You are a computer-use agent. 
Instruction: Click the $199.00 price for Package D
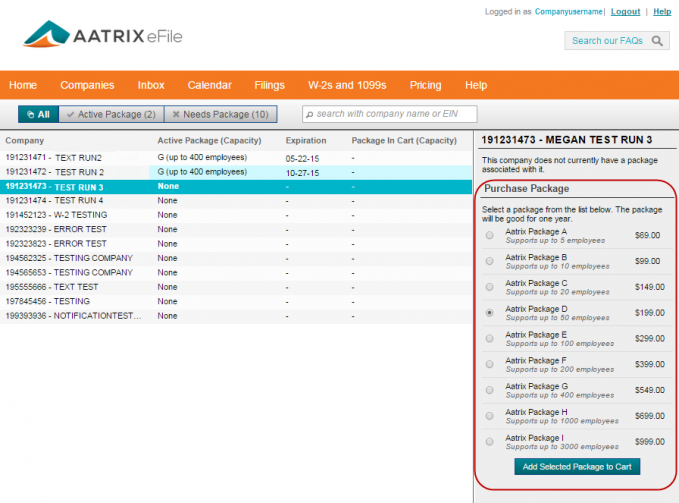(x=650, y=313)
